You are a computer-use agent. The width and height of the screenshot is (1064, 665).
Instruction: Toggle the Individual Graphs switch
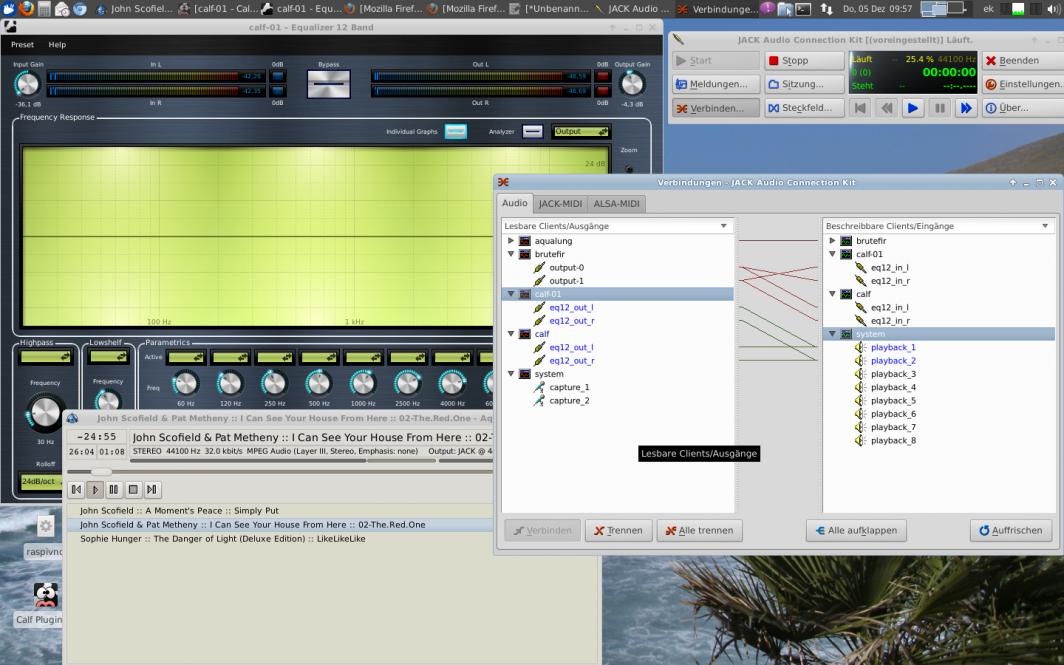click(x=455, y=131)
